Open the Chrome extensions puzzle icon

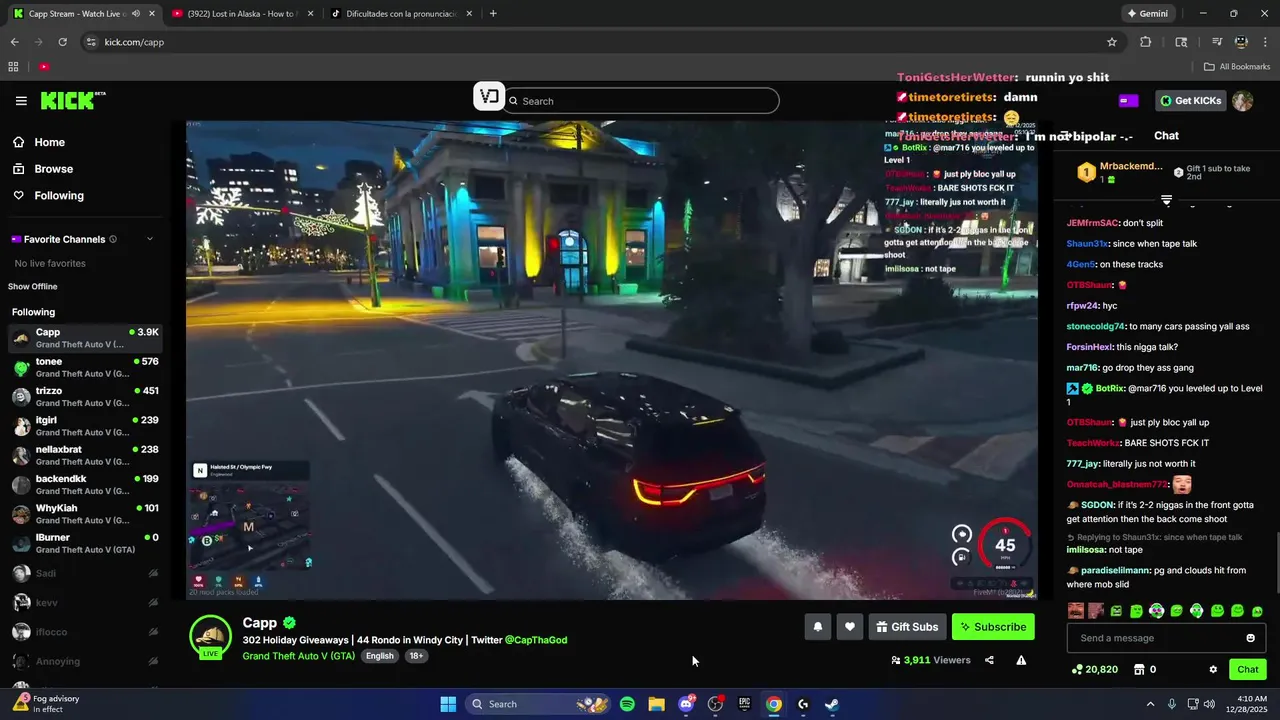[1146, 42]
